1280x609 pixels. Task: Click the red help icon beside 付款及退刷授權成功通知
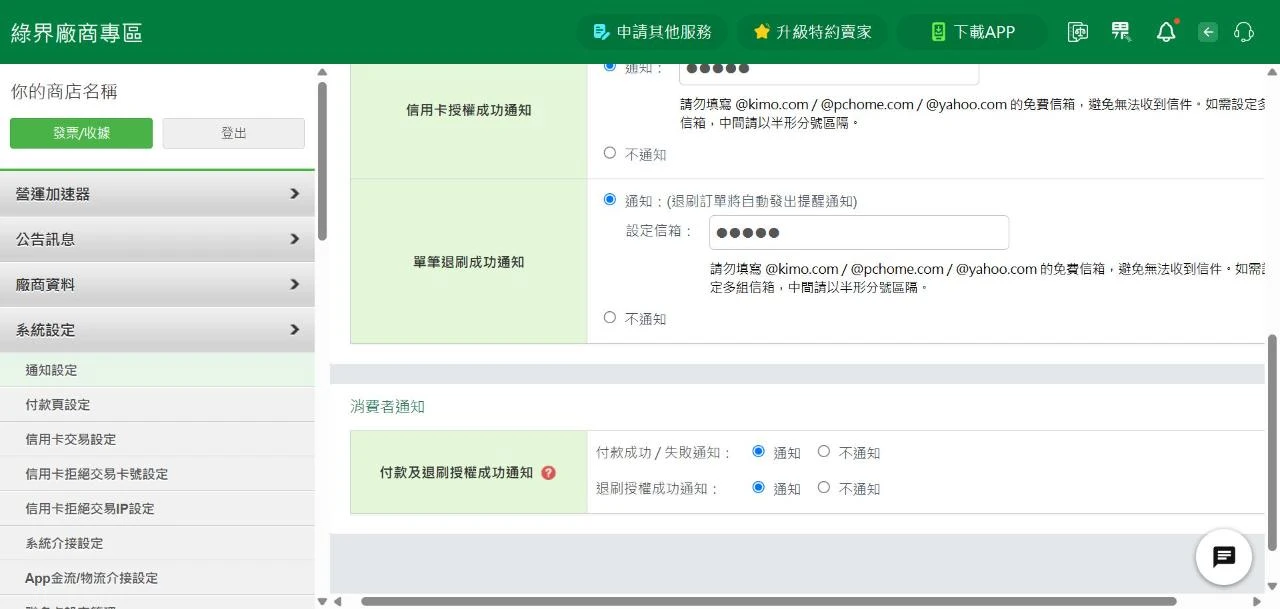pos(548,473)
